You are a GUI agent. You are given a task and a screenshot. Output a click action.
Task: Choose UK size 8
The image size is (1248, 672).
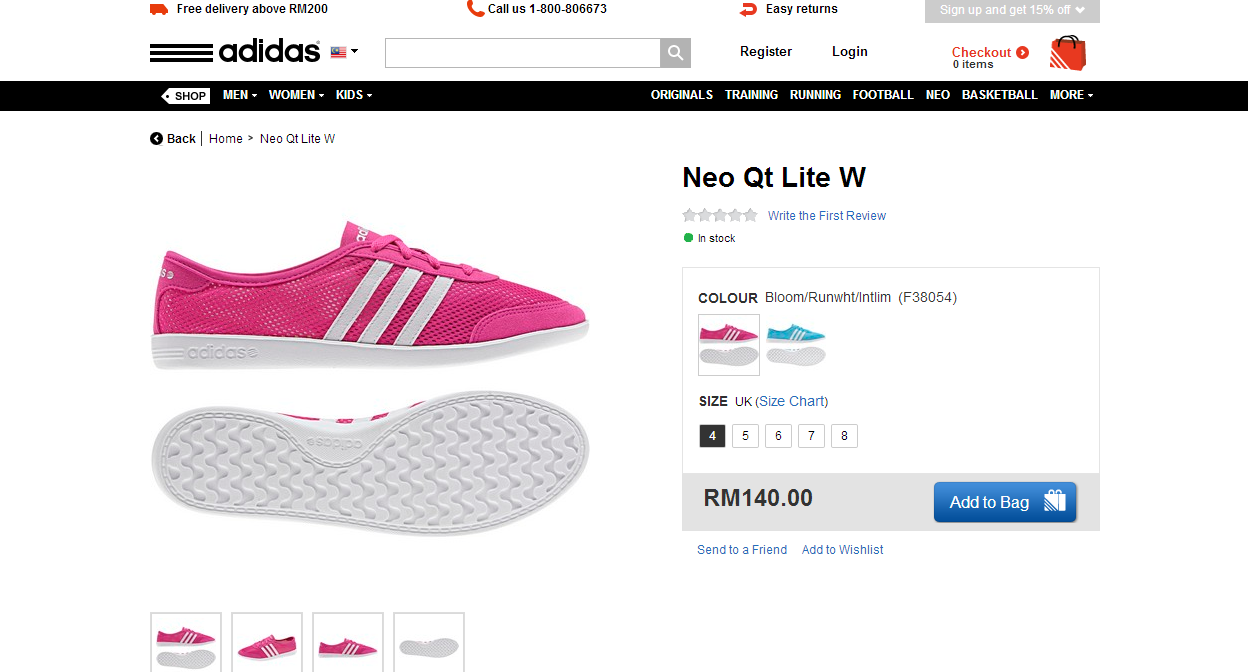point(844,436)
